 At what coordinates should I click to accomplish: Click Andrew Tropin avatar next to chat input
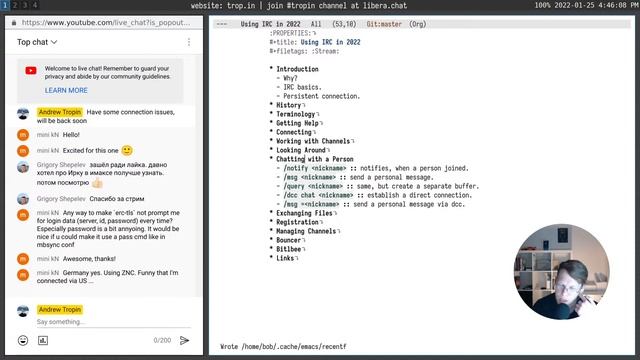(x=23, y=311)
